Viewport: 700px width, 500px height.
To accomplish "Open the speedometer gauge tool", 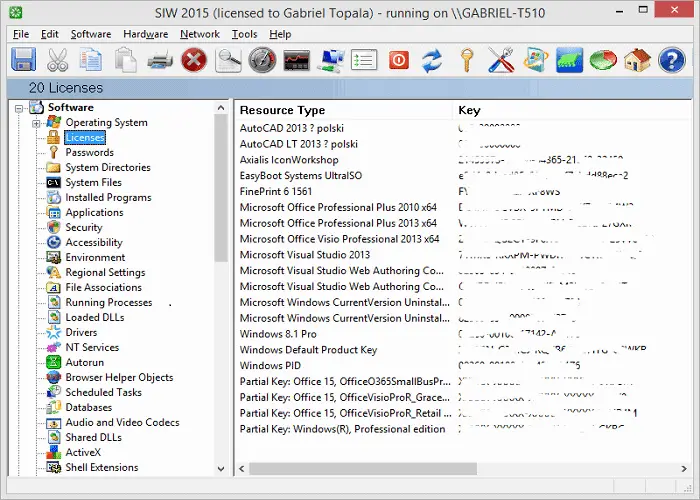I will pos(262,60).
